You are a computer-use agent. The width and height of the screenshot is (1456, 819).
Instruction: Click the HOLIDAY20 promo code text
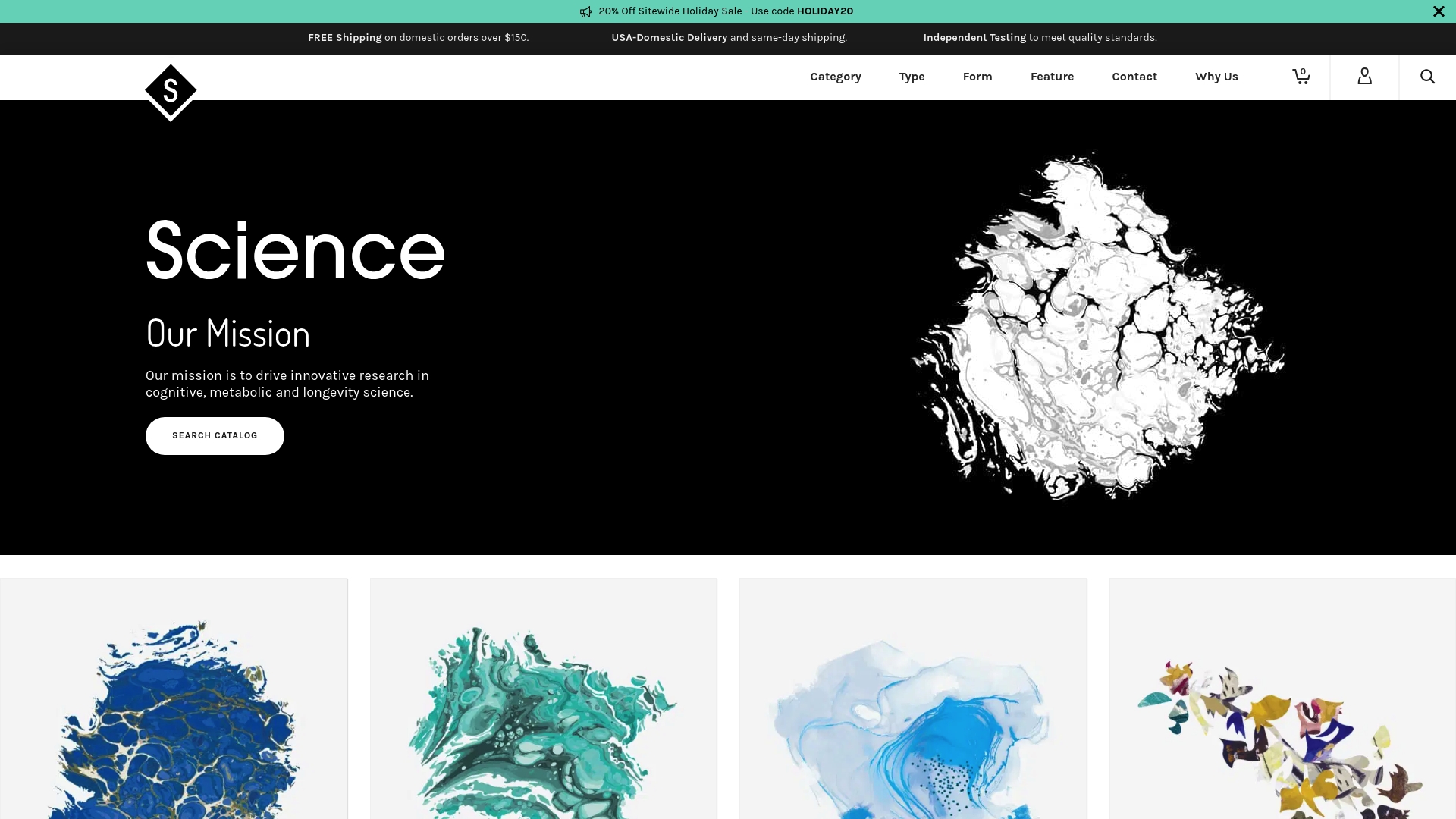825,11
